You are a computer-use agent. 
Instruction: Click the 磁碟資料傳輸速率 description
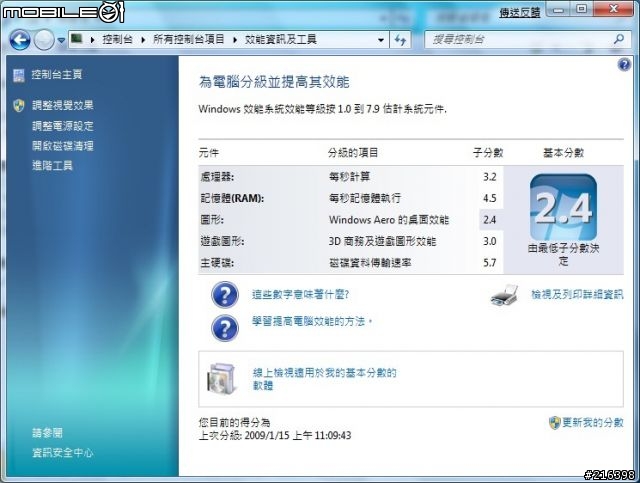point(370,263)
